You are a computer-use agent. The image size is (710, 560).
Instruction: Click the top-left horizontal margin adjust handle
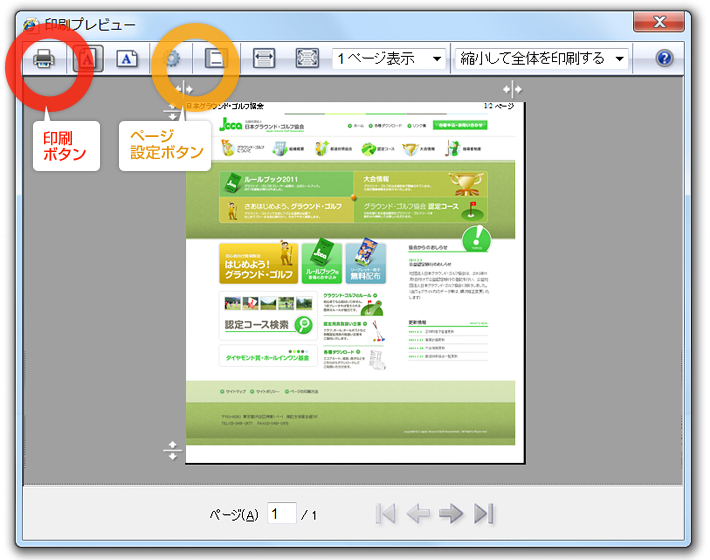183,91
